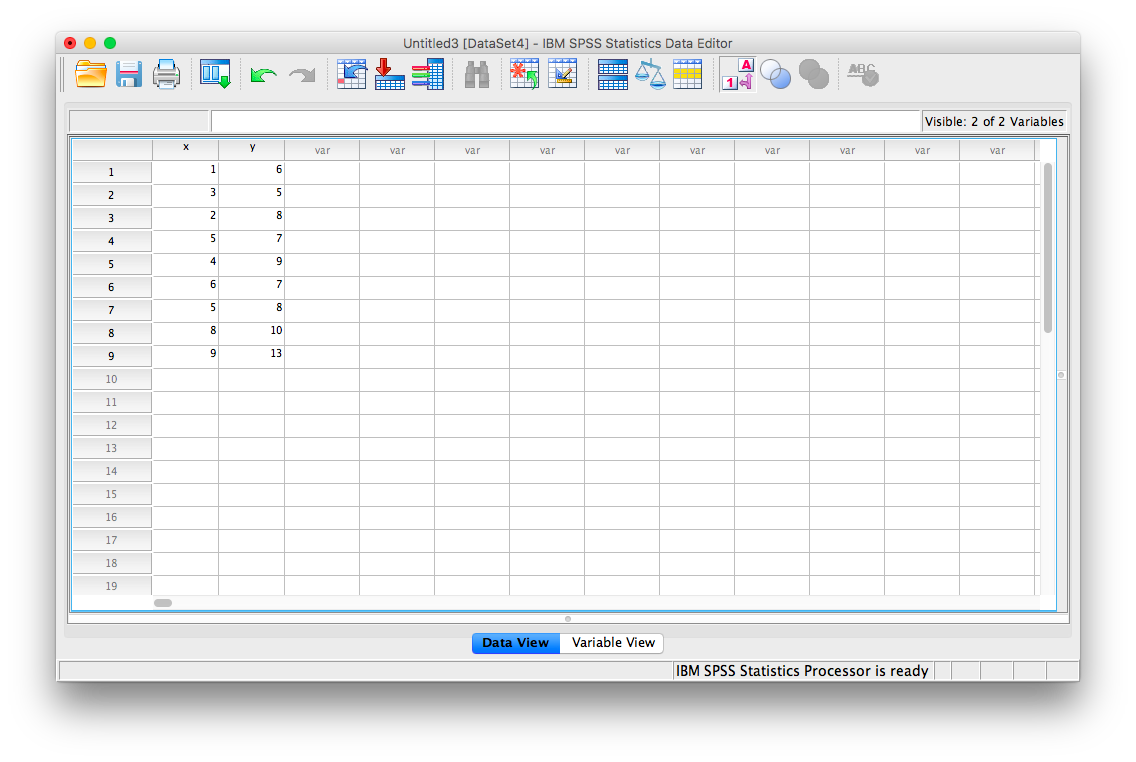Click the vertical pane splitter handle
1136x762 pixels.
pyautogui.click(x=1061, y=375)
